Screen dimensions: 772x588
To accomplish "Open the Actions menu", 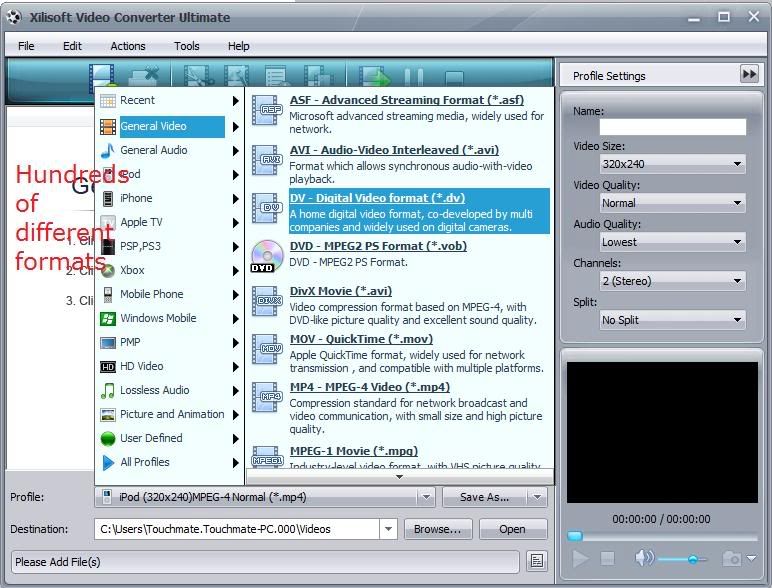I will (x=128, y=46).
